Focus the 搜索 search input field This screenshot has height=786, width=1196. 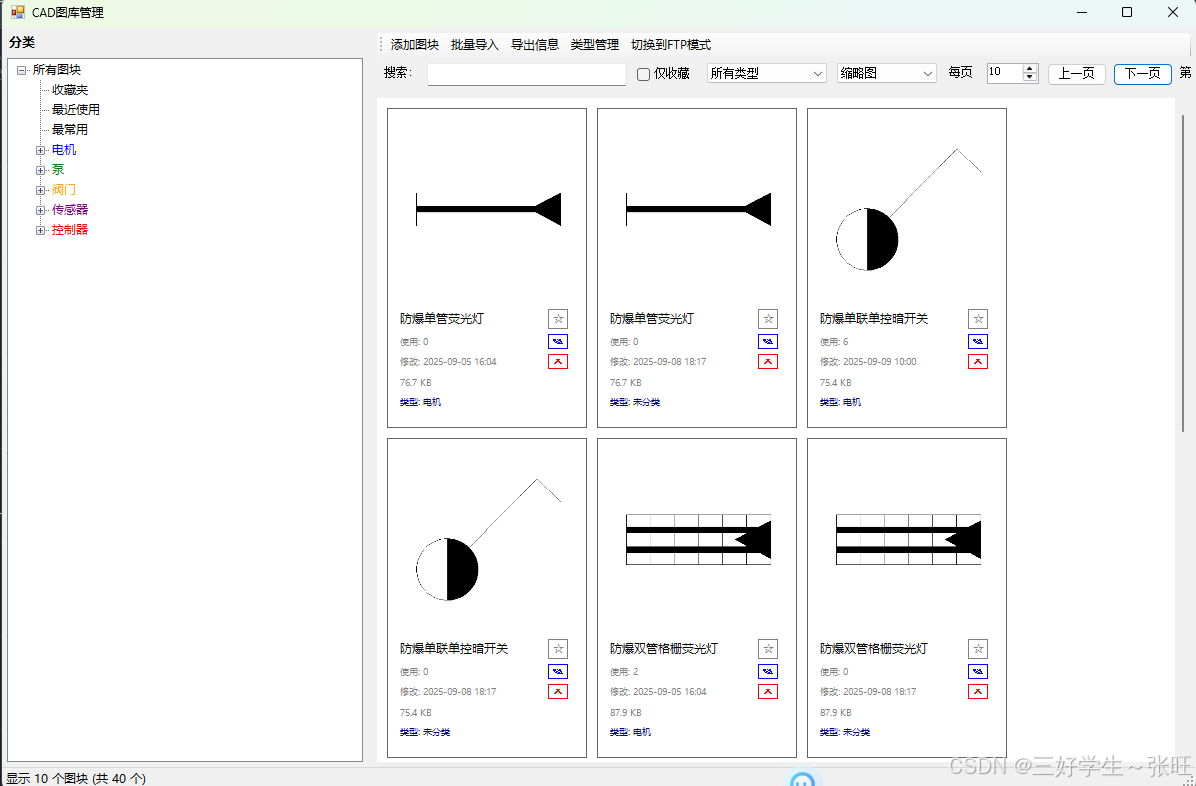pyautogui.click(x=526, y=74)
